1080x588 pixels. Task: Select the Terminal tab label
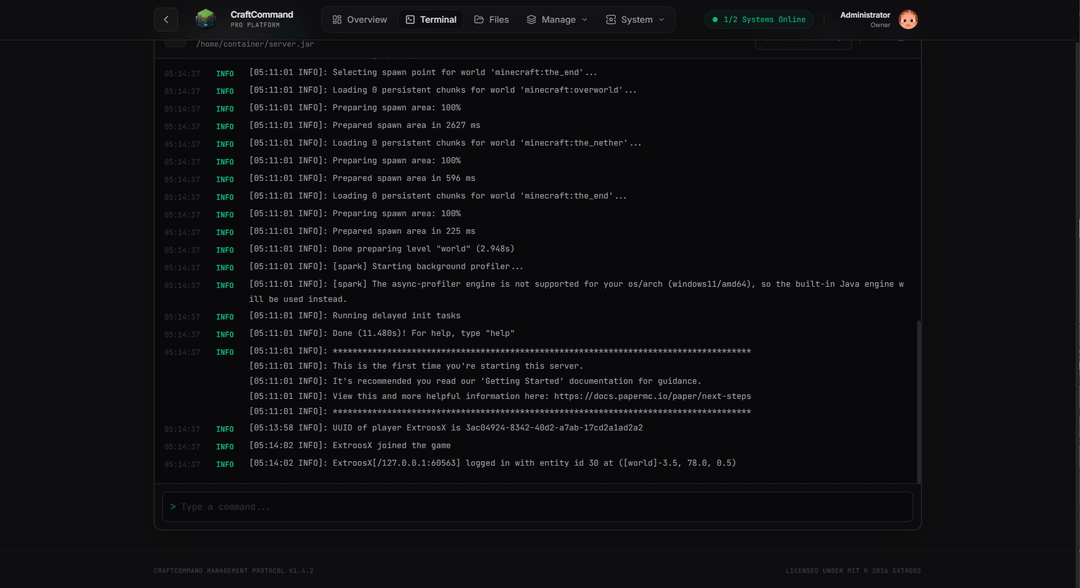(x=438, y=20)
